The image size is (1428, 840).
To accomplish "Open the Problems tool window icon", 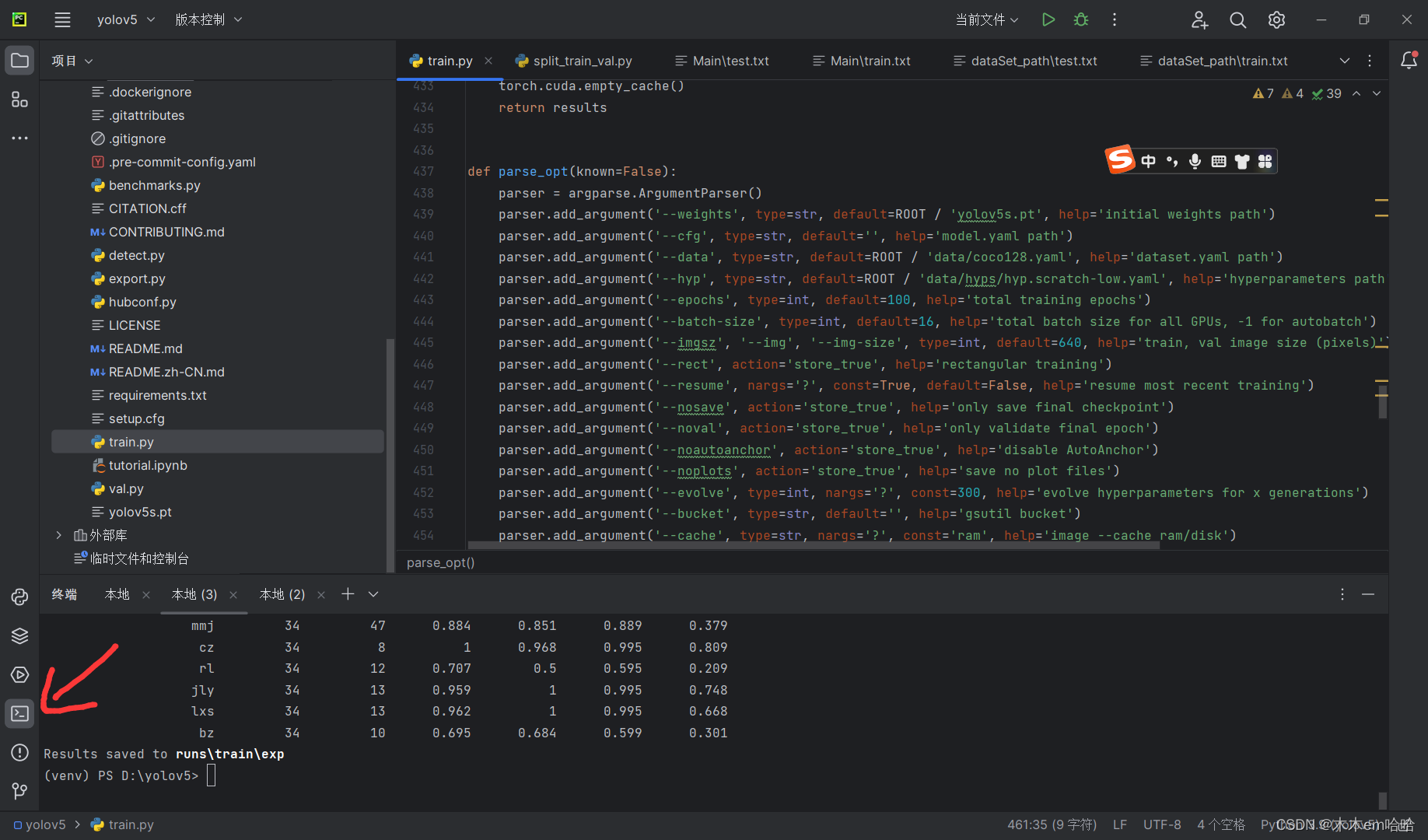I will point(20,752).
